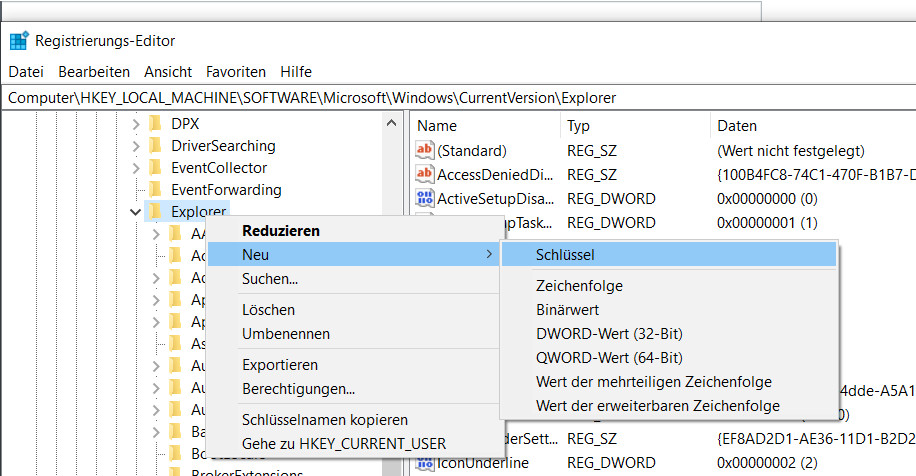
Task: Select Zeichenfolge in the Neu submenu
Action: (x=669, y=286)
